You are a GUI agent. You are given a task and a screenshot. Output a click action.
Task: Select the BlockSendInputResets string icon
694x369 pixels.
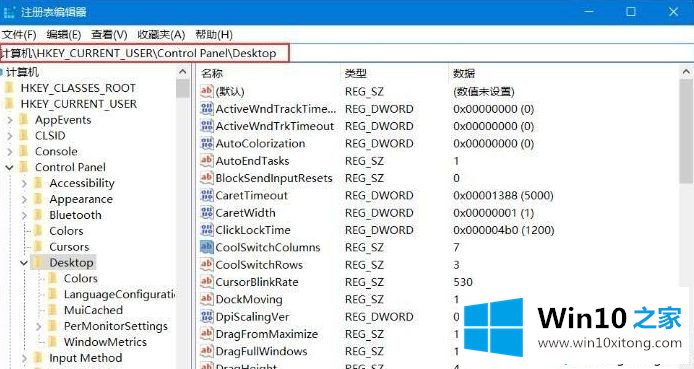pos(206,178)
